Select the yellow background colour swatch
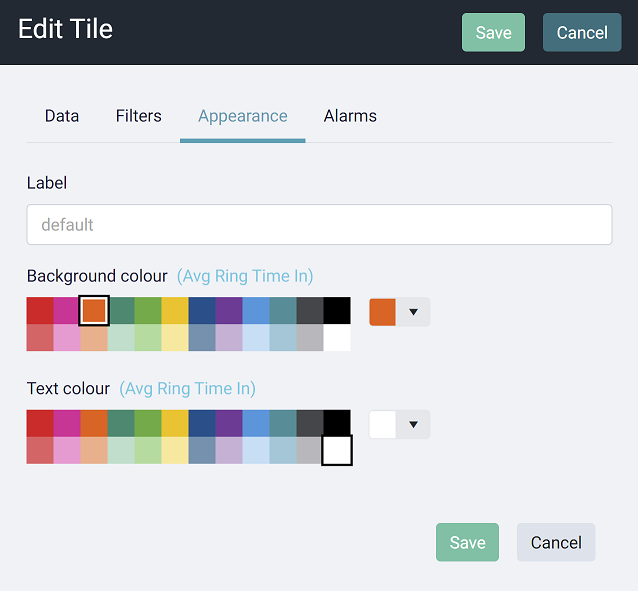The height and width of the screenshot is (591, 638). (x=175, y=311)
